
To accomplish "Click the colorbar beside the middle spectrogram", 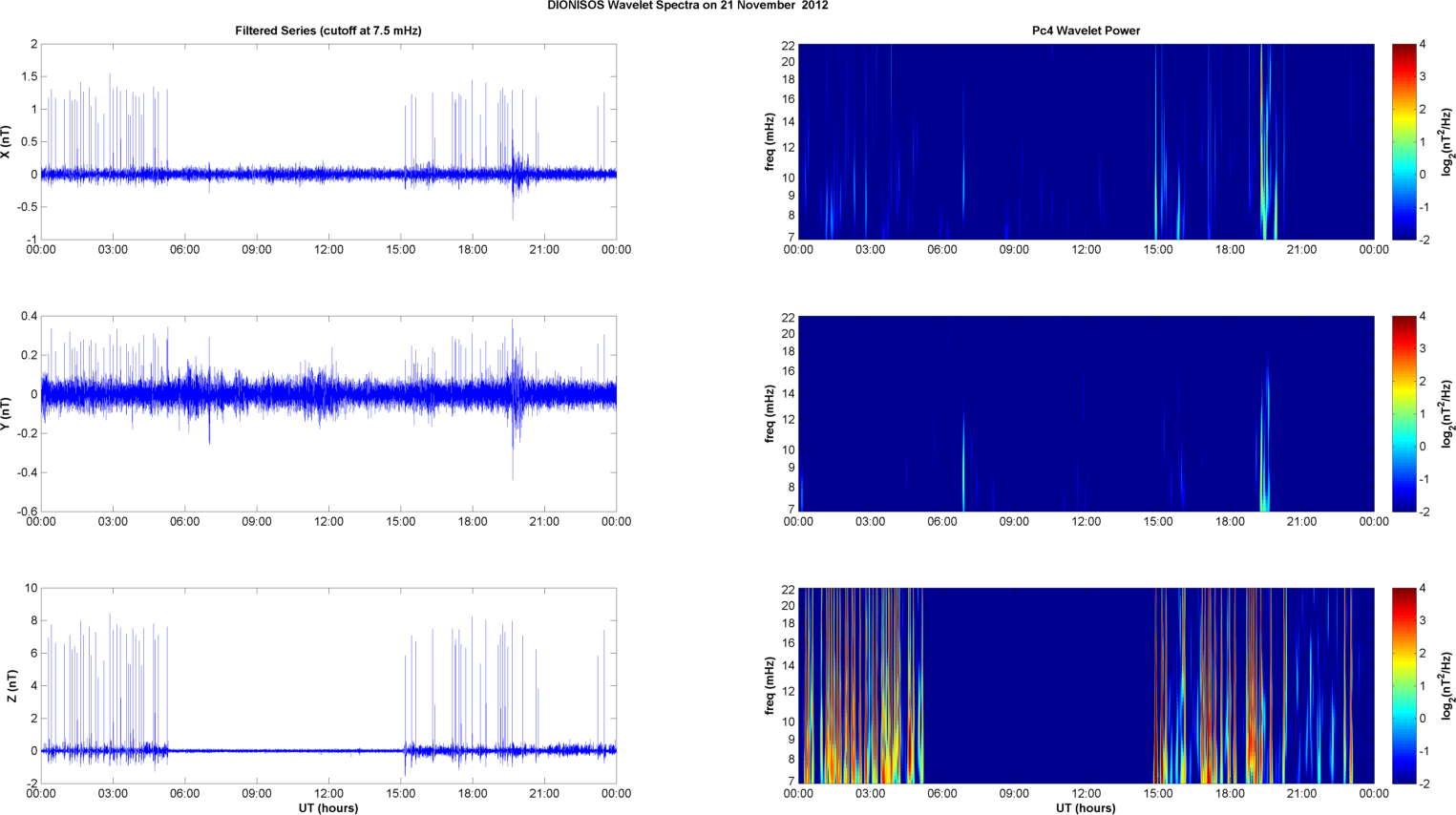I will (x=1403, y=413).
